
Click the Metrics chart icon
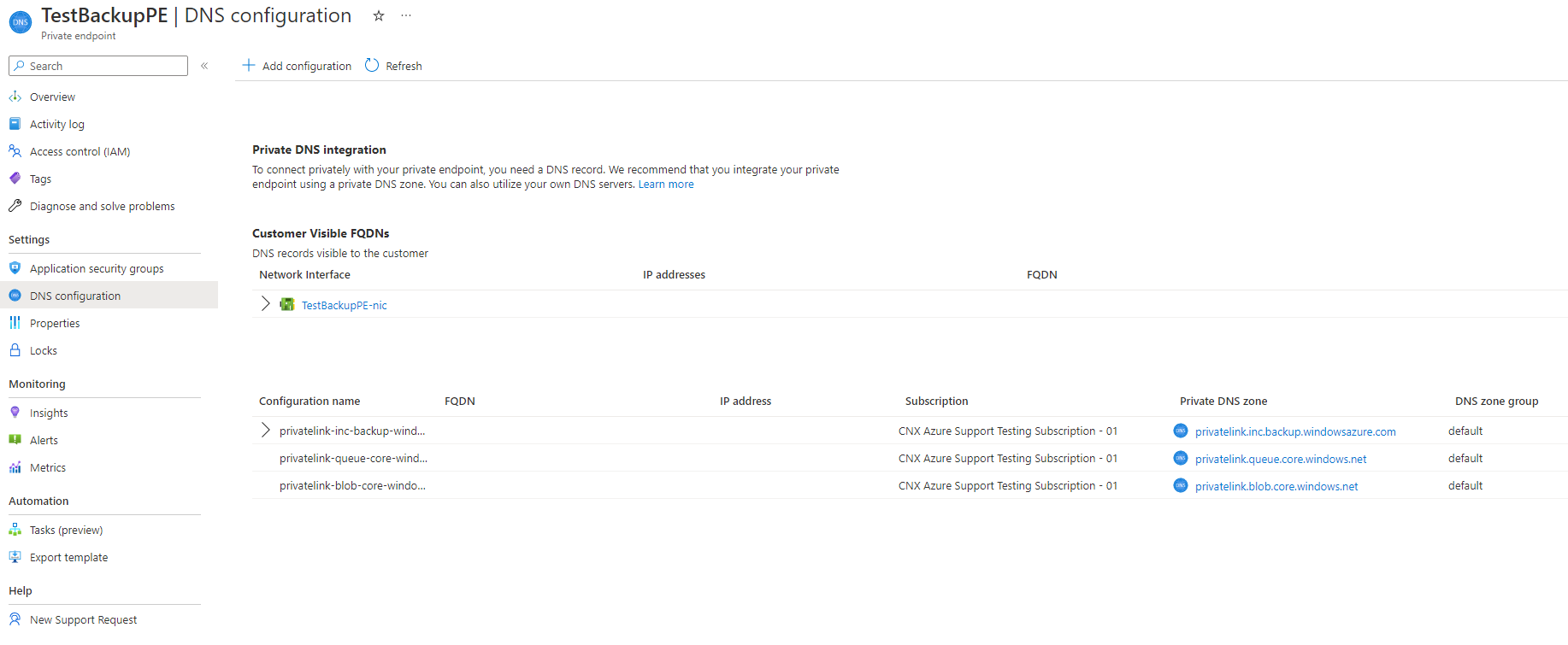coord(15,467)
